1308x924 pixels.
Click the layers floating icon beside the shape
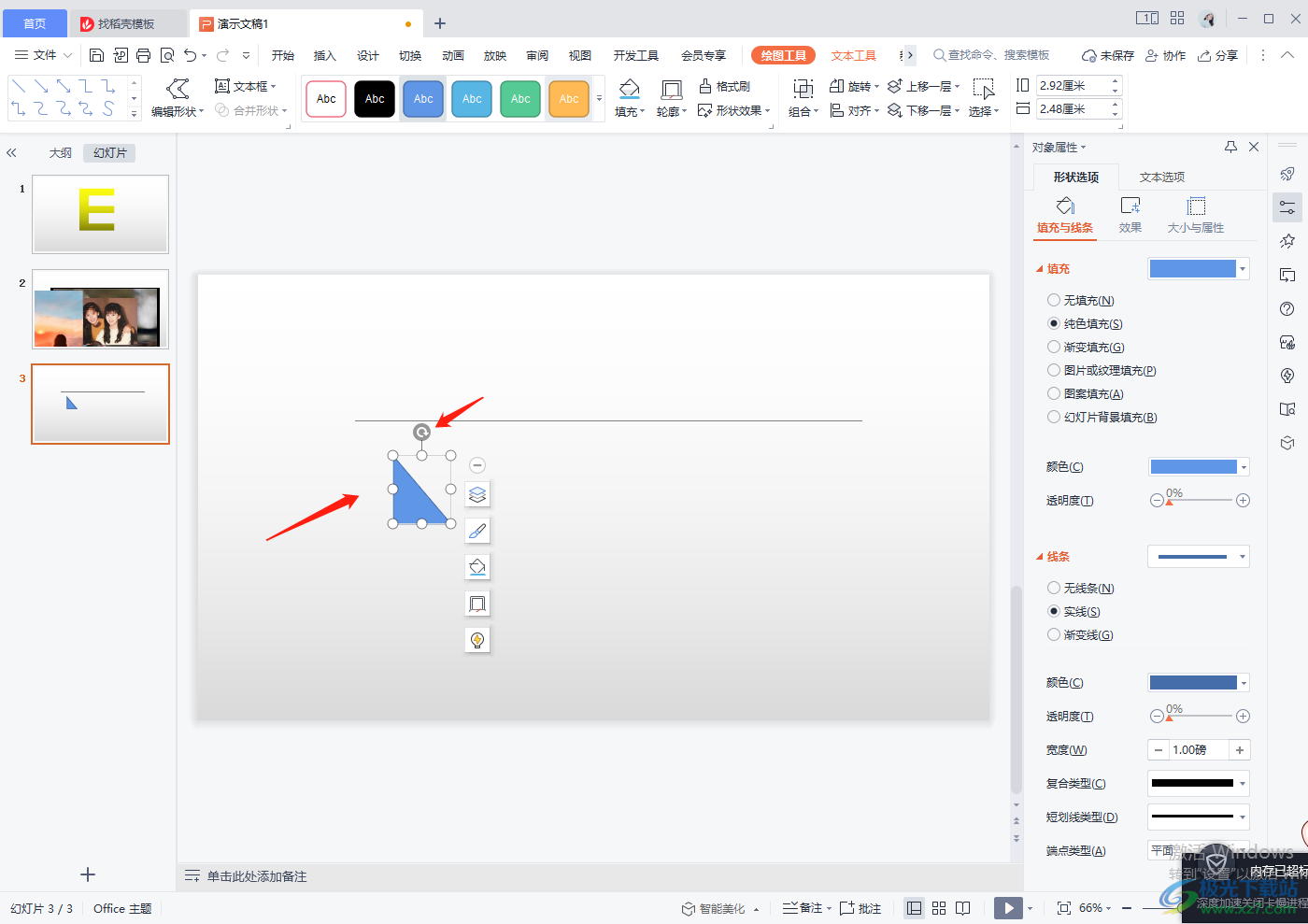pyautogui.click(x=477, y=494)
